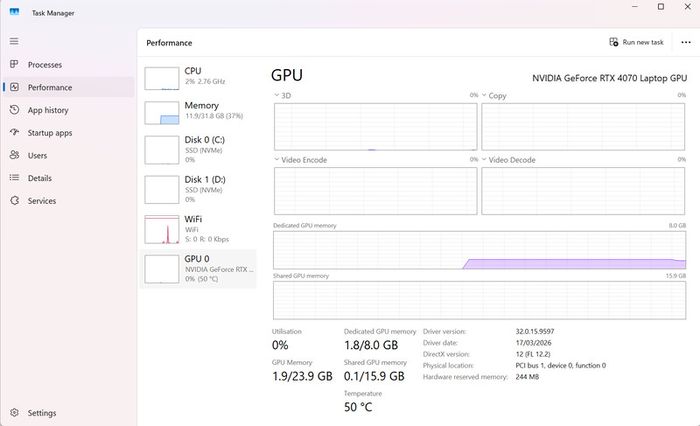Click the NVIDIA GeForce RTX 4070 Laptop GPU title
Viewport: 700px width, 426px height.
coord(609,78)
